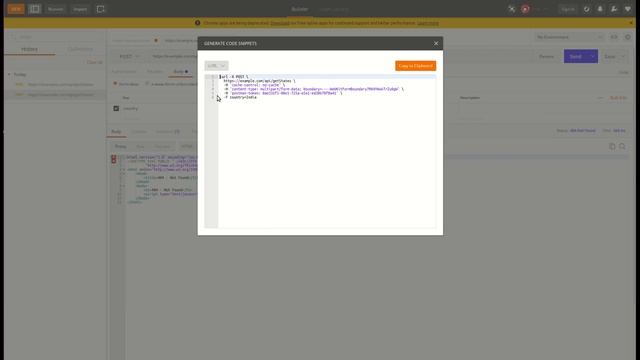The height and width of the screenshot is (360, 640).
Task: Click the heart icon in header
Action: point(628,9)
